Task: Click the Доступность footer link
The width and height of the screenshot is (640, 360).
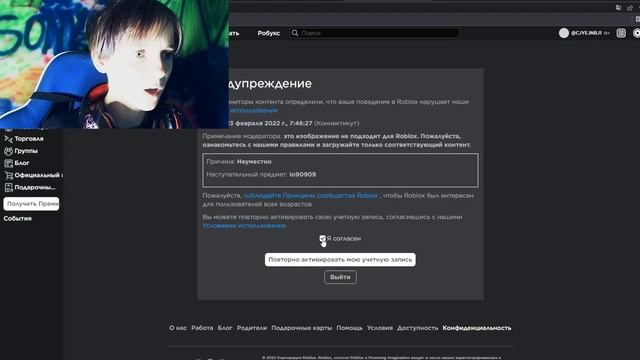Action: [418, 328]
